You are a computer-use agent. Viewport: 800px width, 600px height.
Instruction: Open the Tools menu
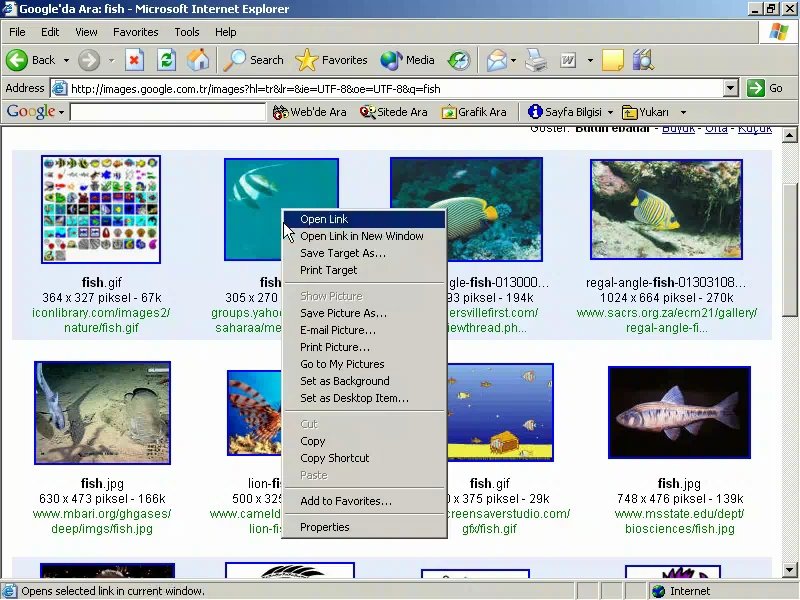click(187, 32)
